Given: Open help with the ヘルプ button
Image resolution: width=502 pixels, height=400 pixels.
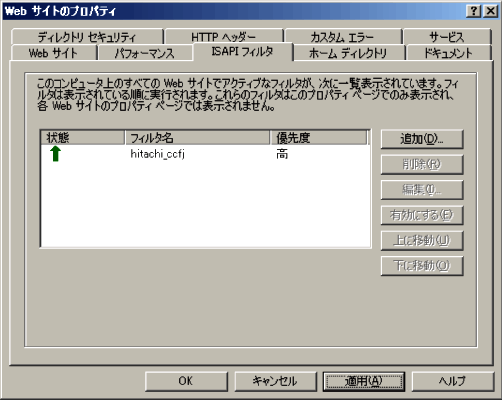Looking at the screenshot, I should (x=453, y=381).
